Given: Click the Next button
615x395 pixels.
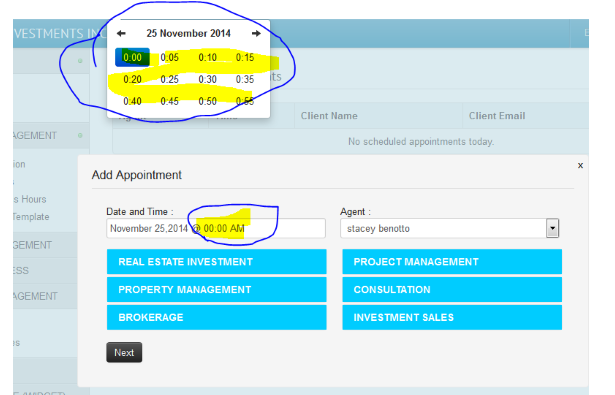Looking at the screenshot, I should [124, 353].
